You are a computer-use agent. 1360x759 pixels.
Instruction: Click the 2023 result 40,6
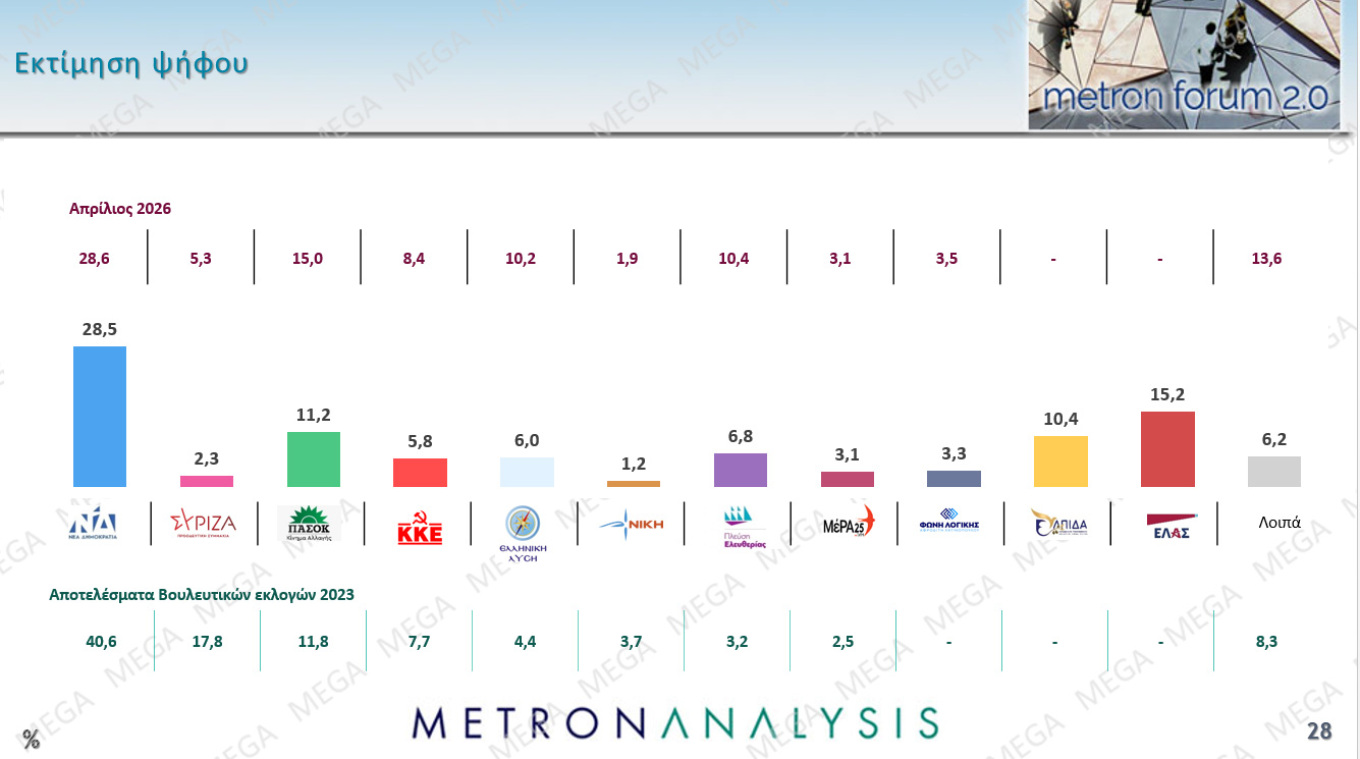click(x=102, y=642)
